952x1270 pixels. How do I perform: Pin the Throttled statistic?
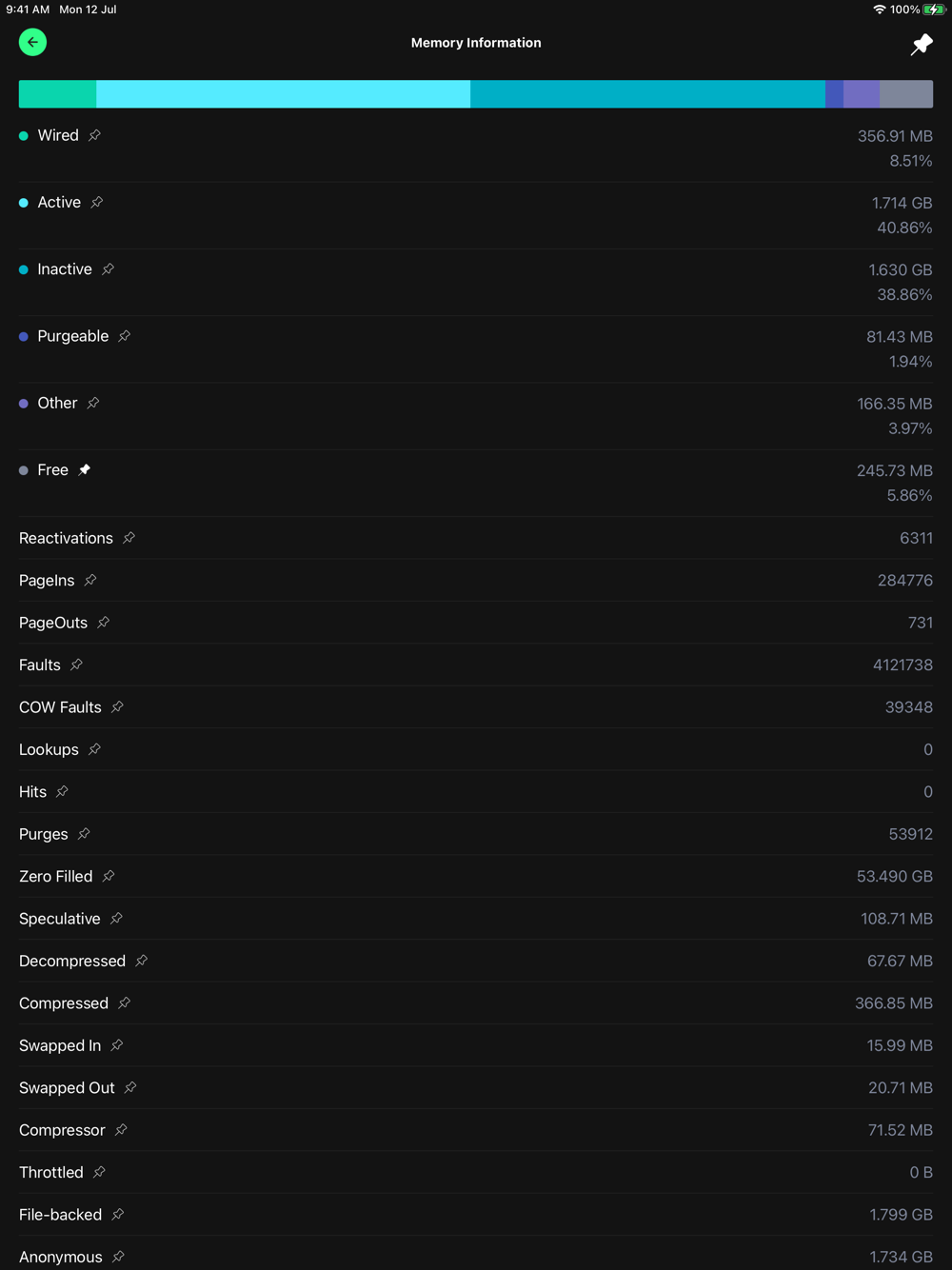pos(100,1172)
